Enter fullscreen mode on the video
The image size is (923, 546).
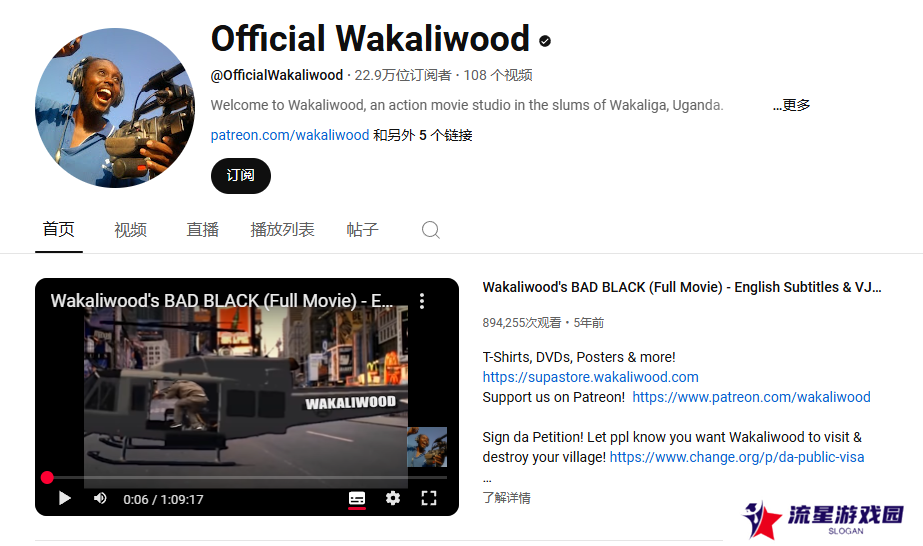(429, 499)
